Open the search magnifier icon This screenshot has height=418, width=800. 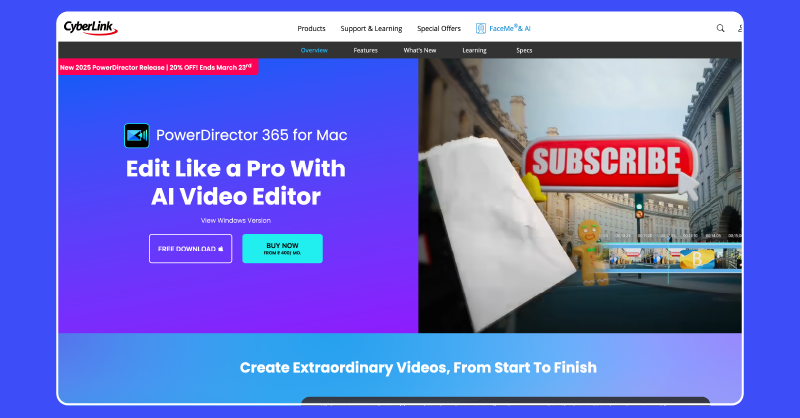720,28
